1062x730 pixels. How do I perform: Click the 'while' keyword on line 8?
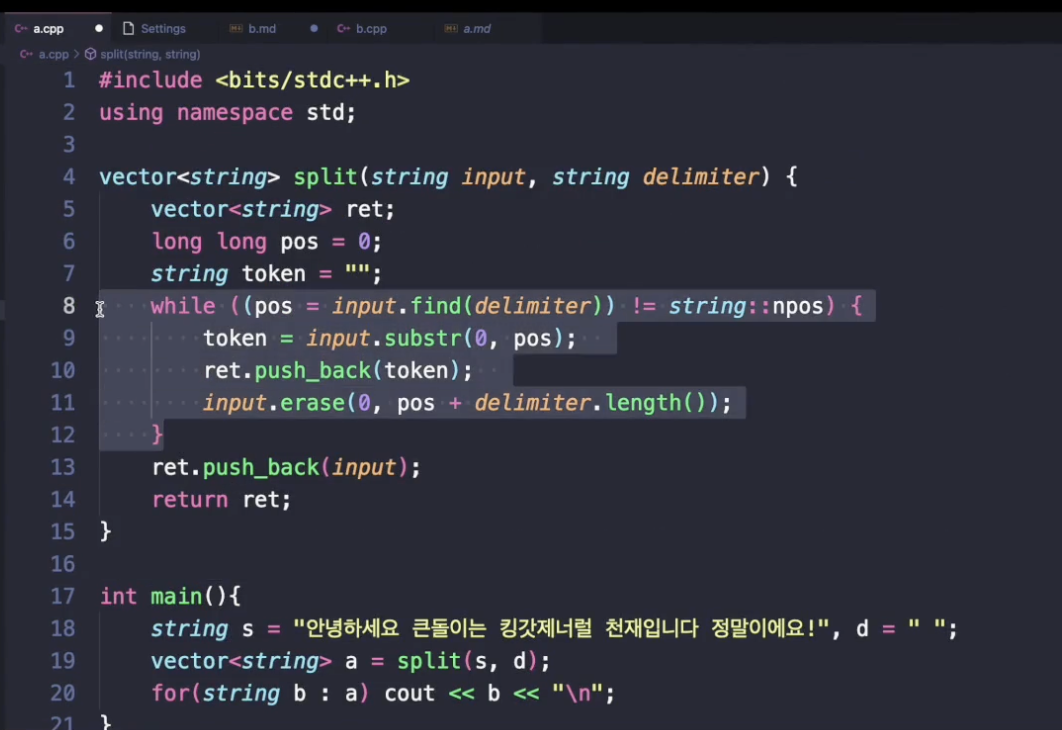point(183,306)
